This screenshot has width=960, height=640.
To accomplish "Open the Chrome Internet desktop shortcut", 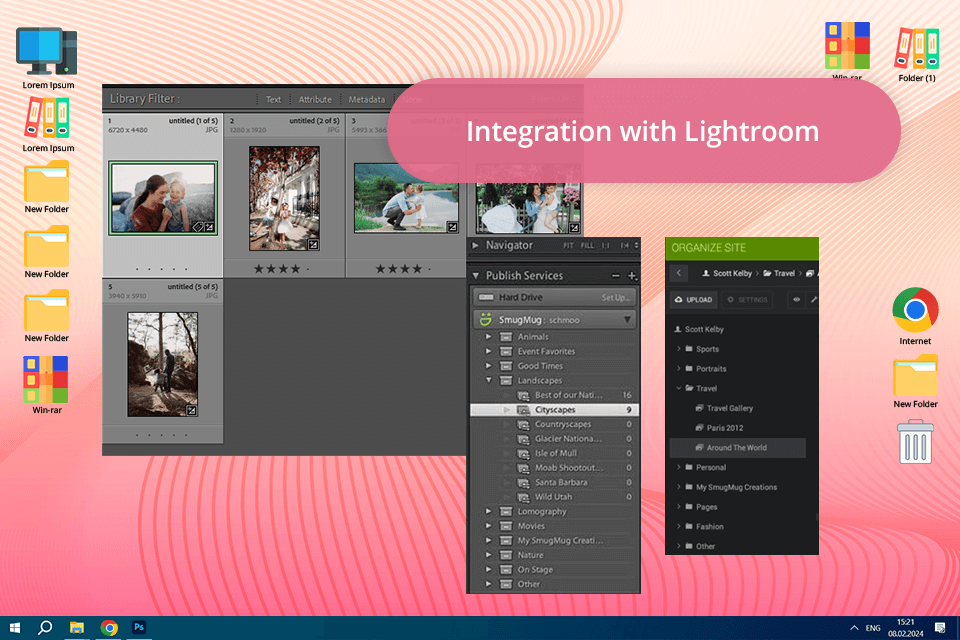I will click(915, 310).
